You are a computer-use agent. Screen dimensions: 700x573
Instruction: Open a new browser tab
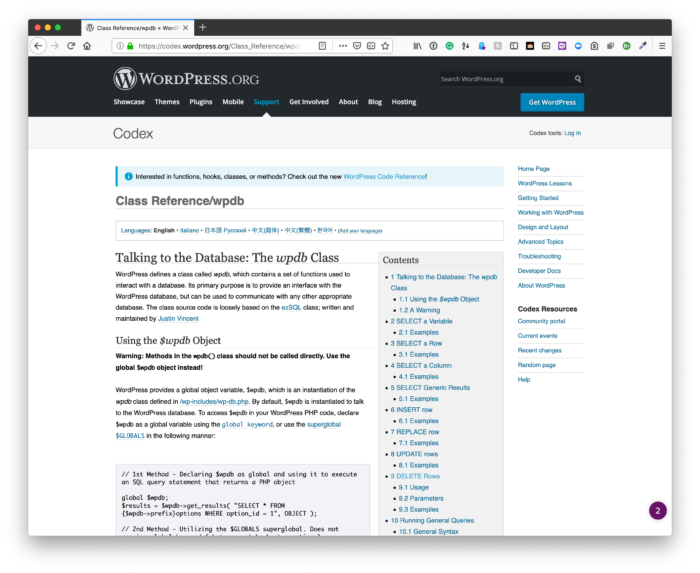pyautogui.click(x=203, y=28)
